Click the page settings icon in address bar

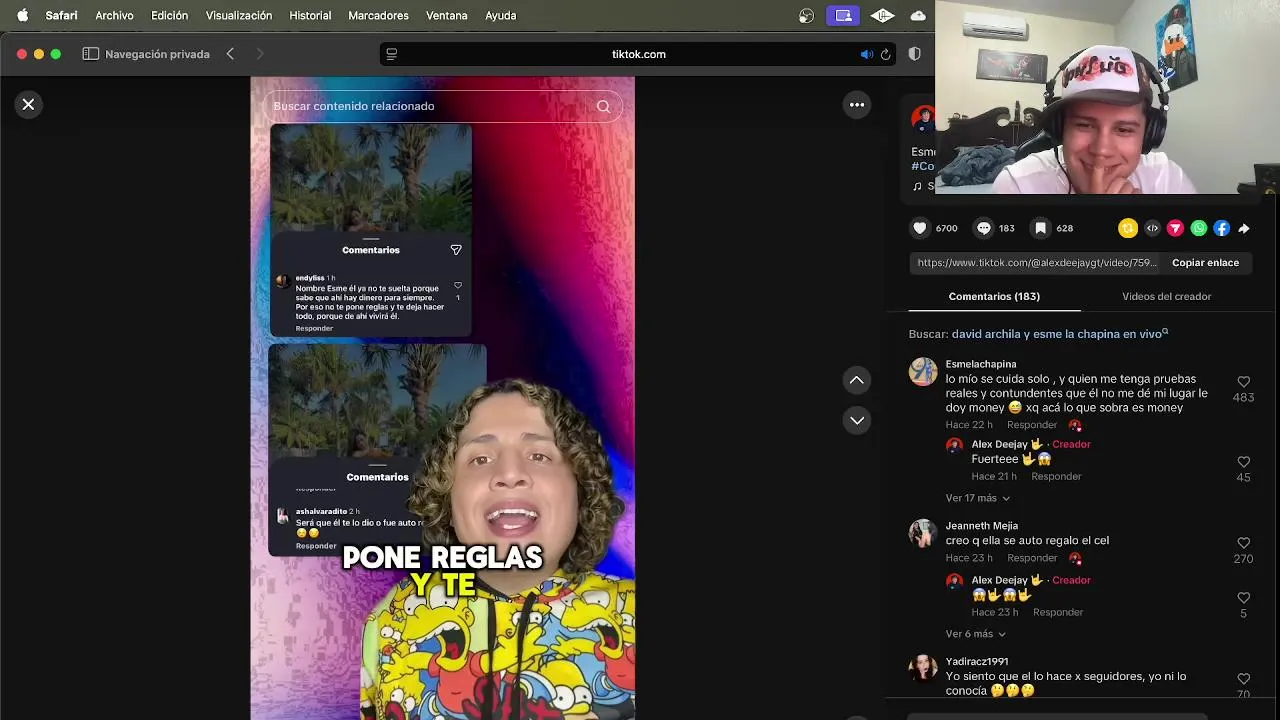(392, 54)
